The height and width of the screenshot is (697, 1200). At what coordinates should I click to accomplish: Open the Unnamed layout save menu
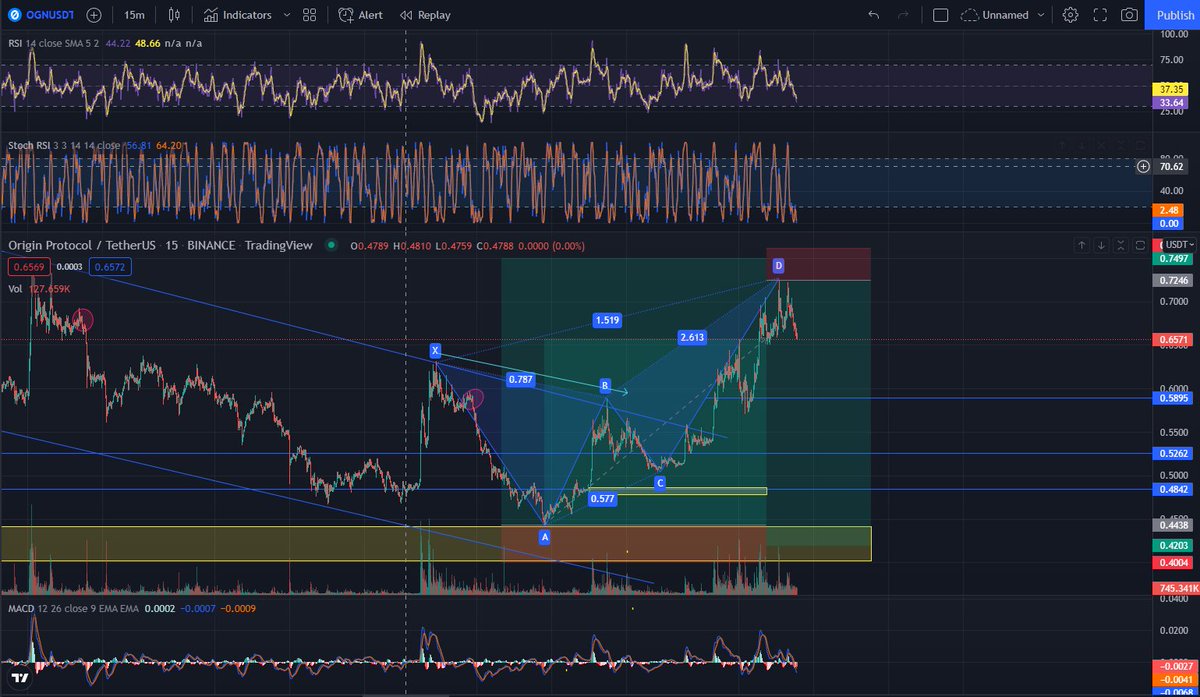pos(1003,15)
